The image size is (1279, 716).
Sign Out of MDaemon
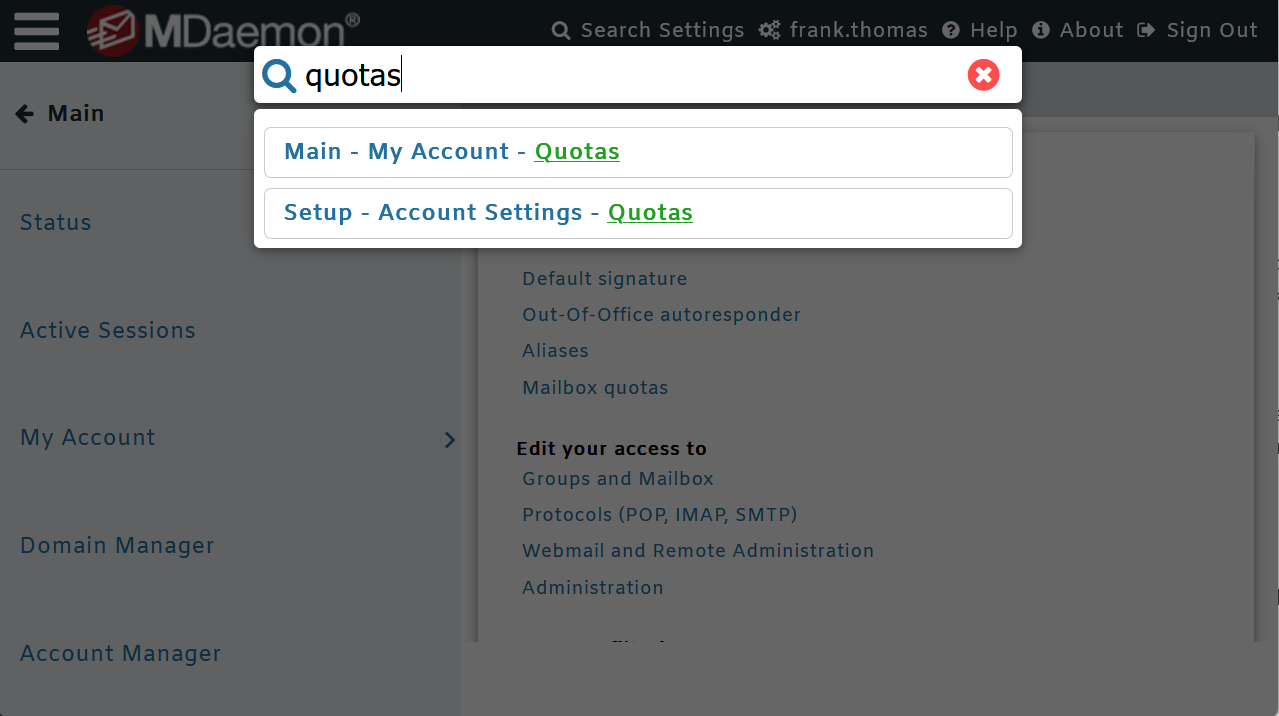tap(1198, 31)
